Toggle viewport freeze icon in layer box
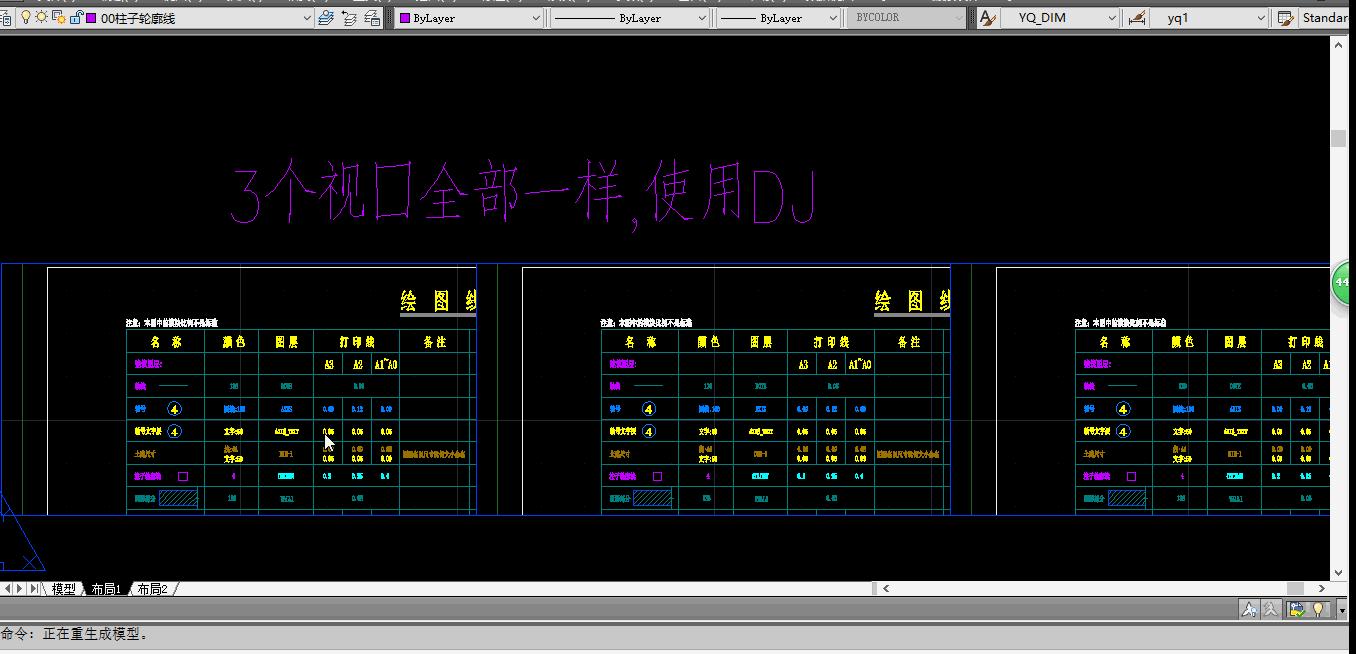The image size is (1356, 654). click(58, 18)
